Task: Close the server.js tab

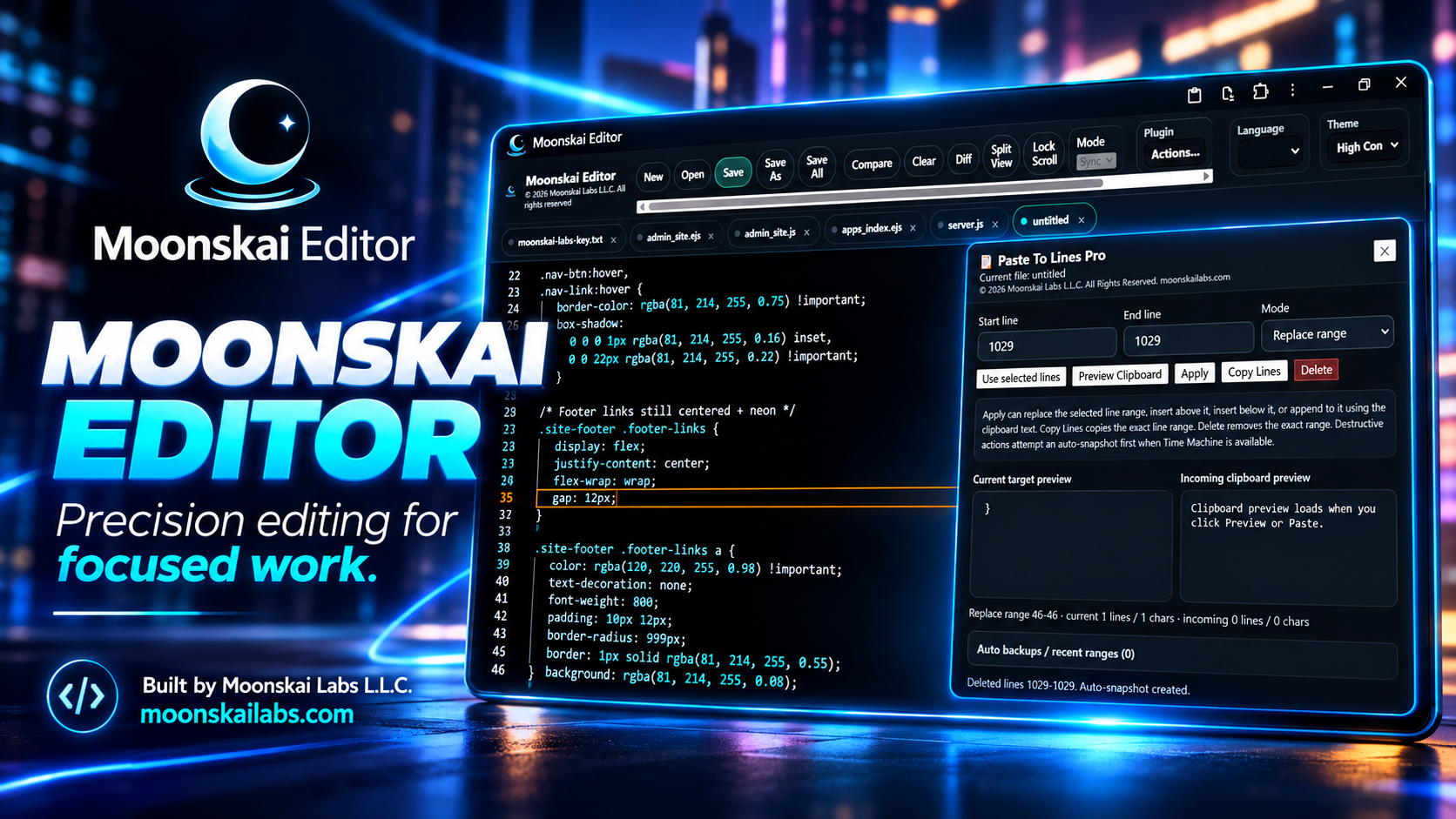Action: click(x=995, y=224)
